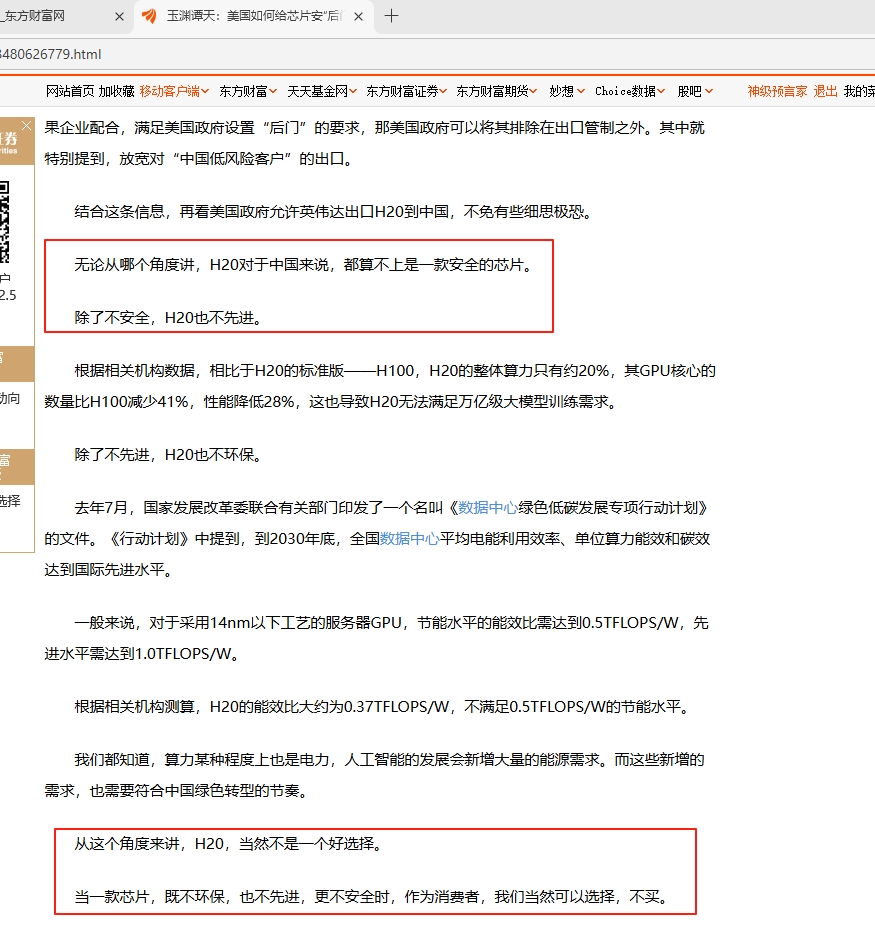Open the 妙想 dropdown menu
The image size is (875, 928).
point(567,91)
